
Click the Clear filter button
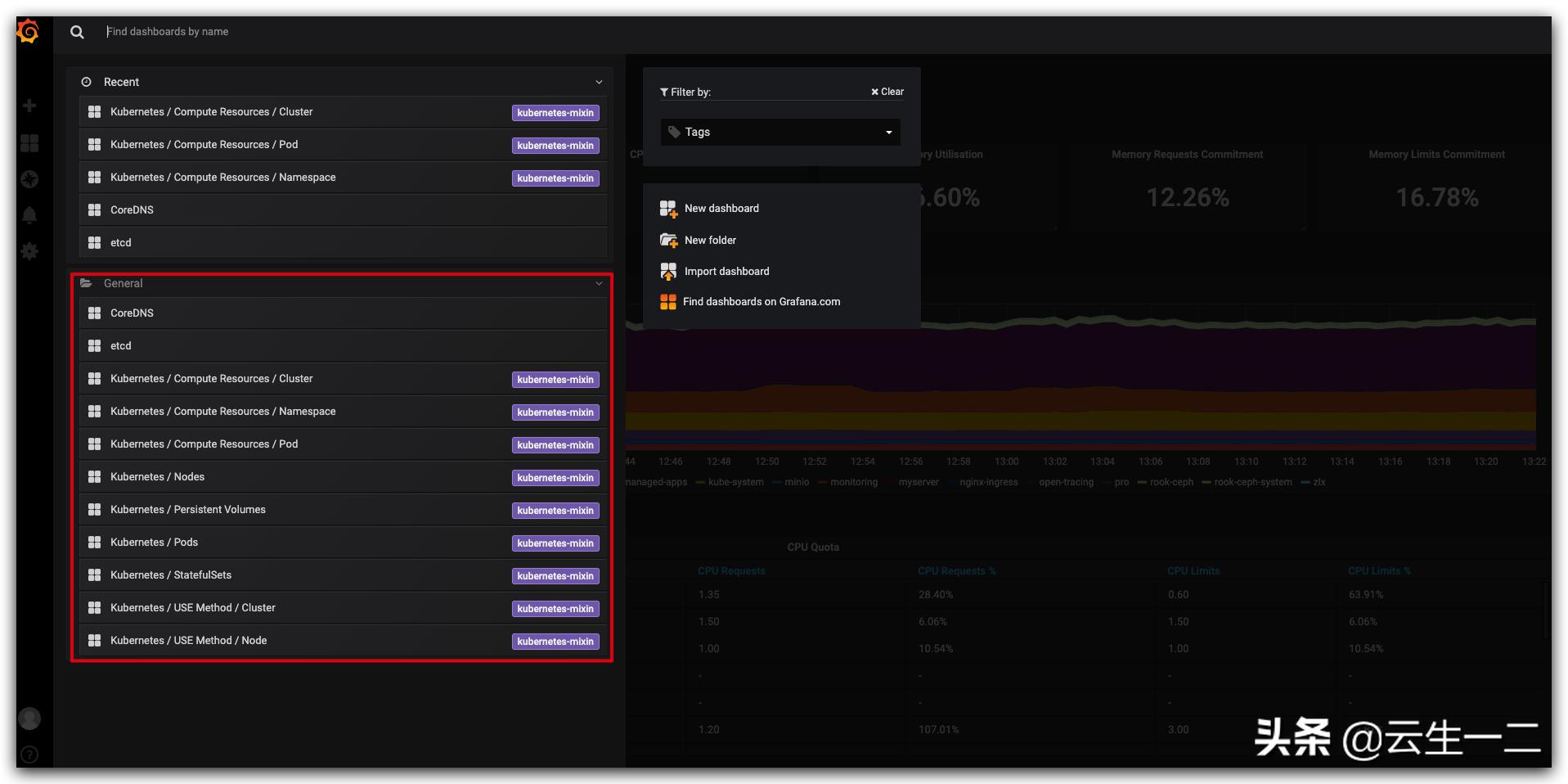[x=887, y=91]
